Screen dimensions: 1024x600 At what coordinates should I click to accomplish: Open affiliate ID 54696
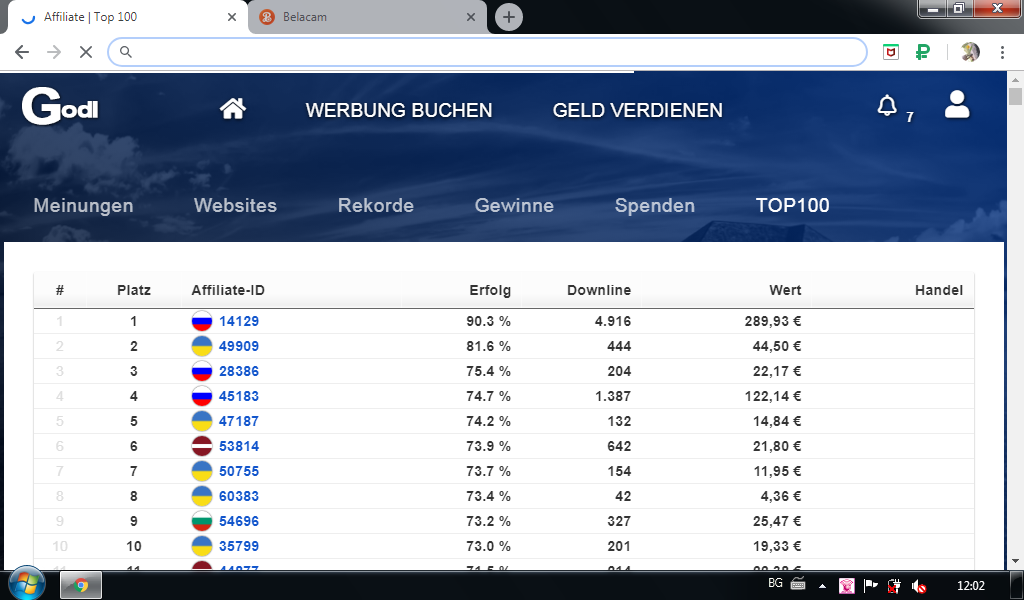pos(239,521)
